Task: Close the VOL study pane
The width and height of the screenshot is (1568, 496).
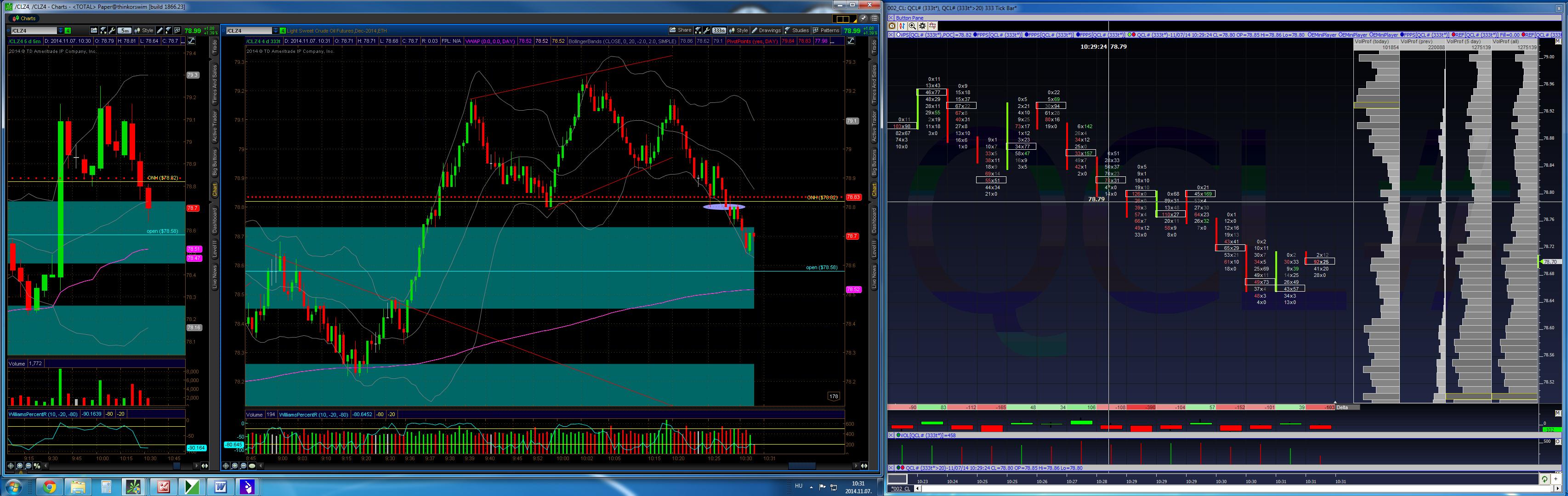Action: point(891,435)
